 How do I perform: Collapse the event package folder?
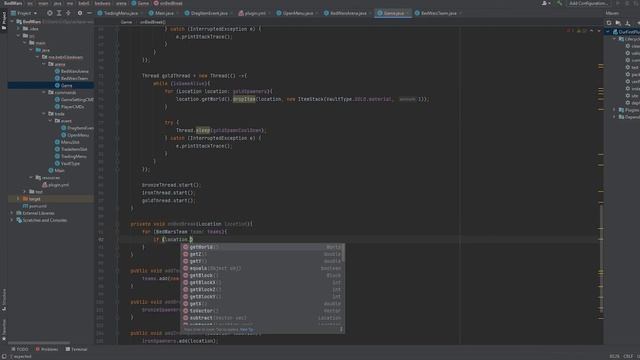[51, 121]
